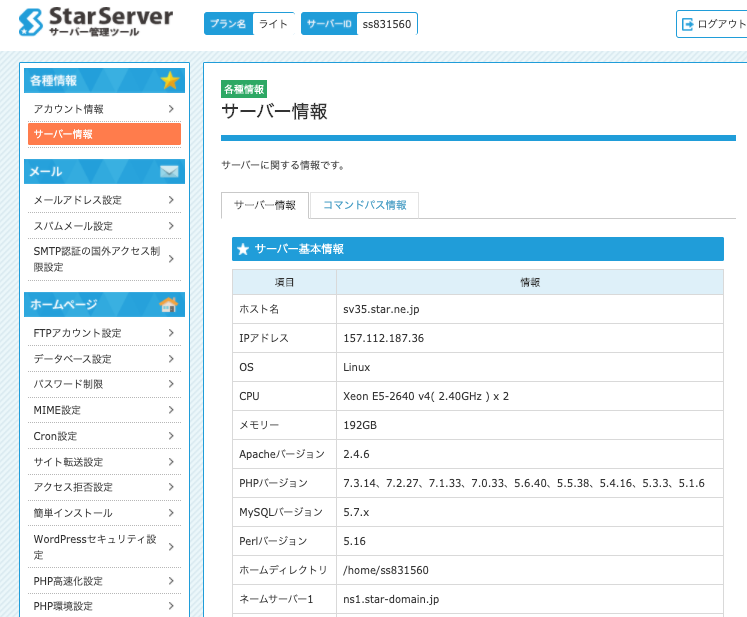Click the green 各種情報 breadcrumb label
The width and height of the screenshot is (747, 617).
point(244,89)
